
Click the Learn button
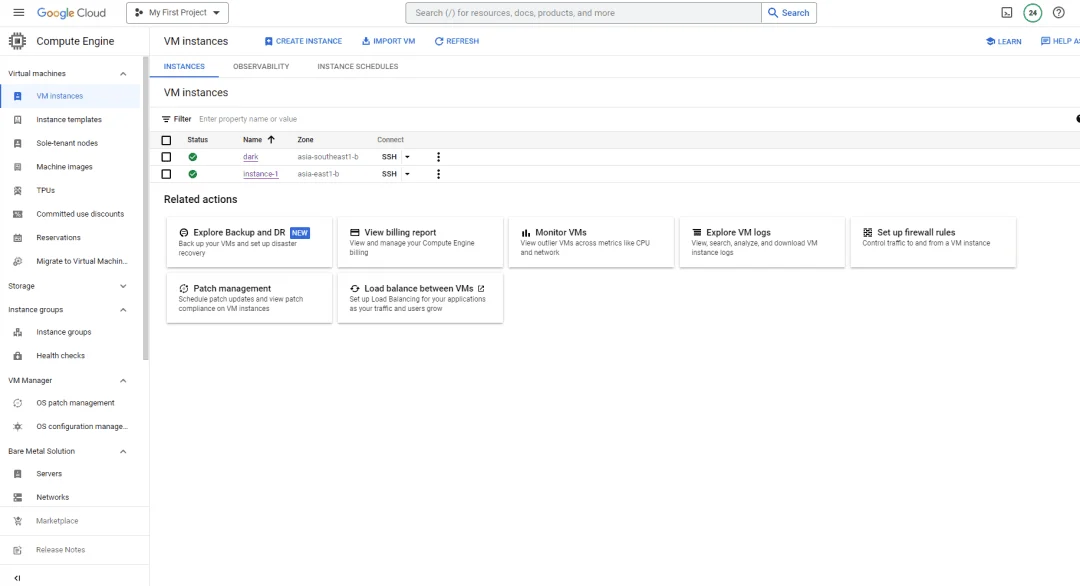[1004, 41]
